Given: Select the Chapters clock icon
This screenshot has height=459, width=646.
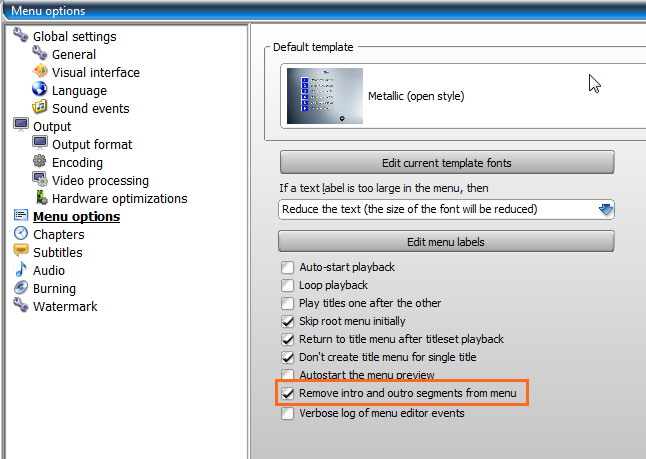Looking at the screenshot, I should click(21, 233).
